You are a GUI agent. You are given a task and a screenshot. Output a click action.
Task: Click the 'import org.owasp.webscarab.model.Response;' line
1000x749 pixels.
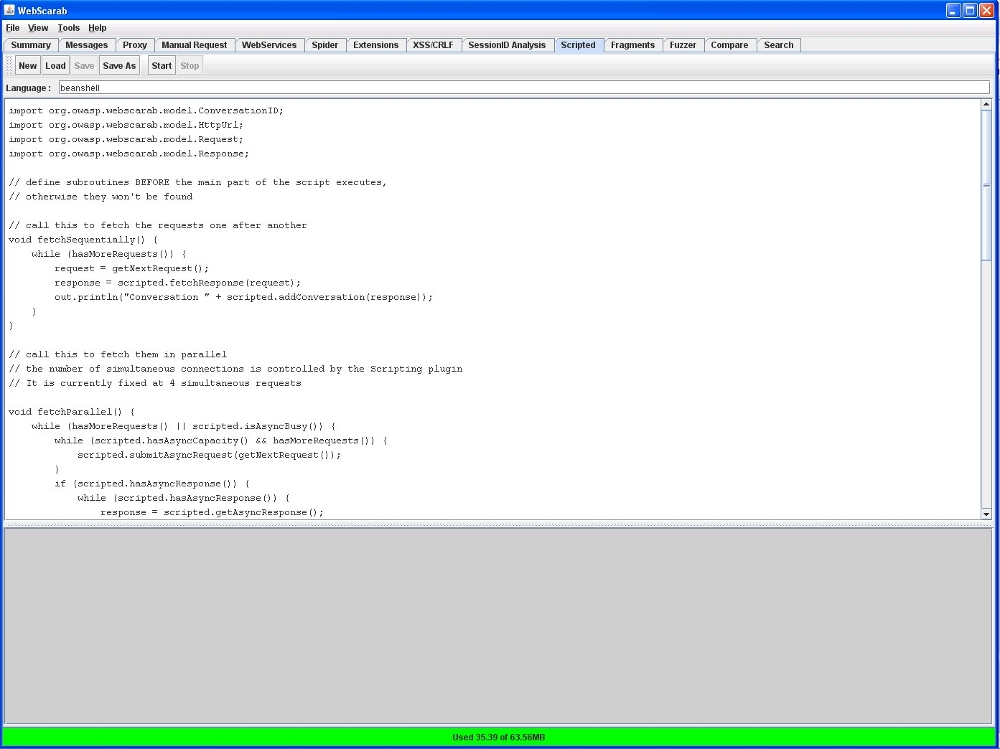129,154
